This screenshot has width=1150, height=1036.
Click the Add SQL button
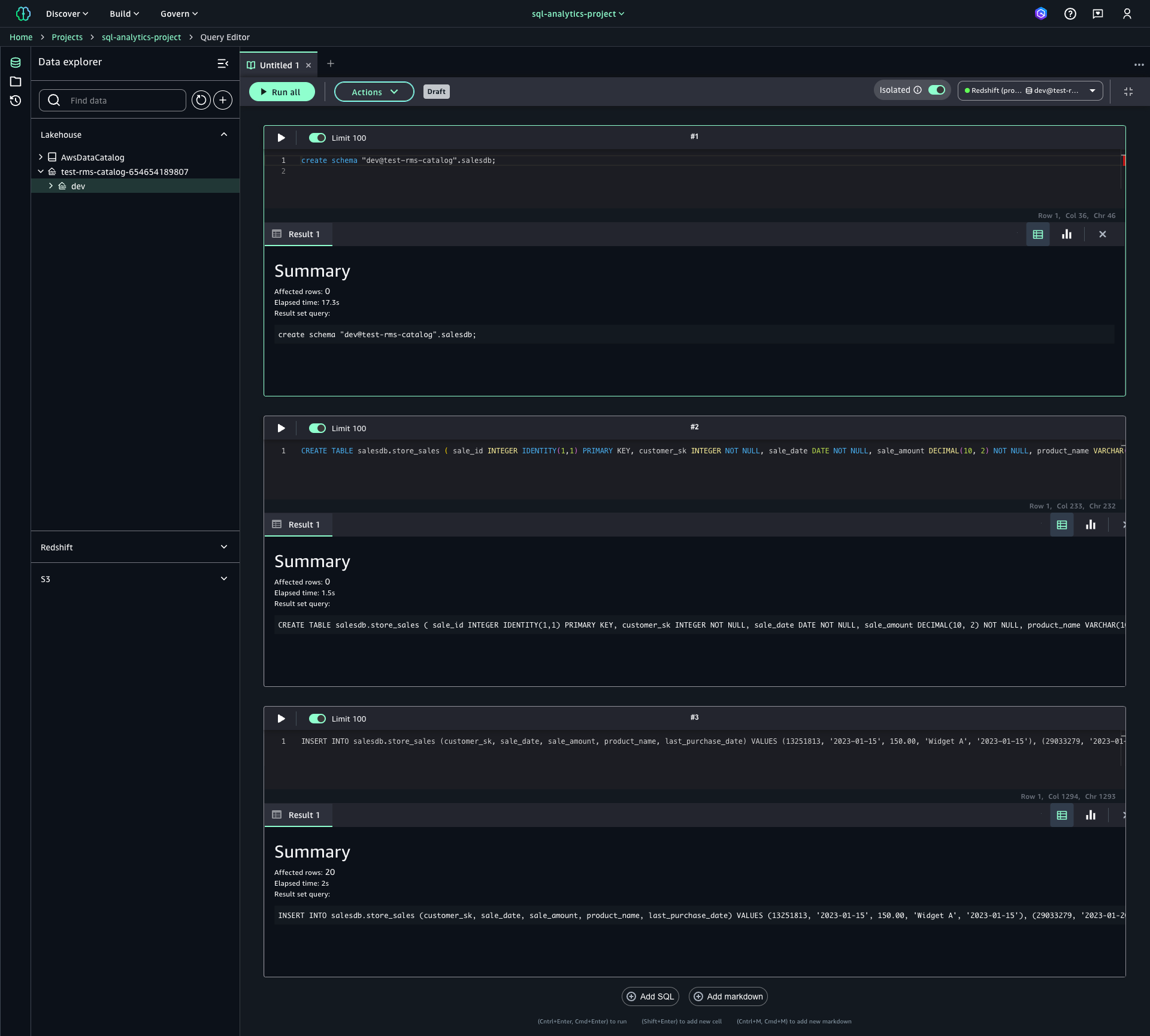[x=650, y=996]
